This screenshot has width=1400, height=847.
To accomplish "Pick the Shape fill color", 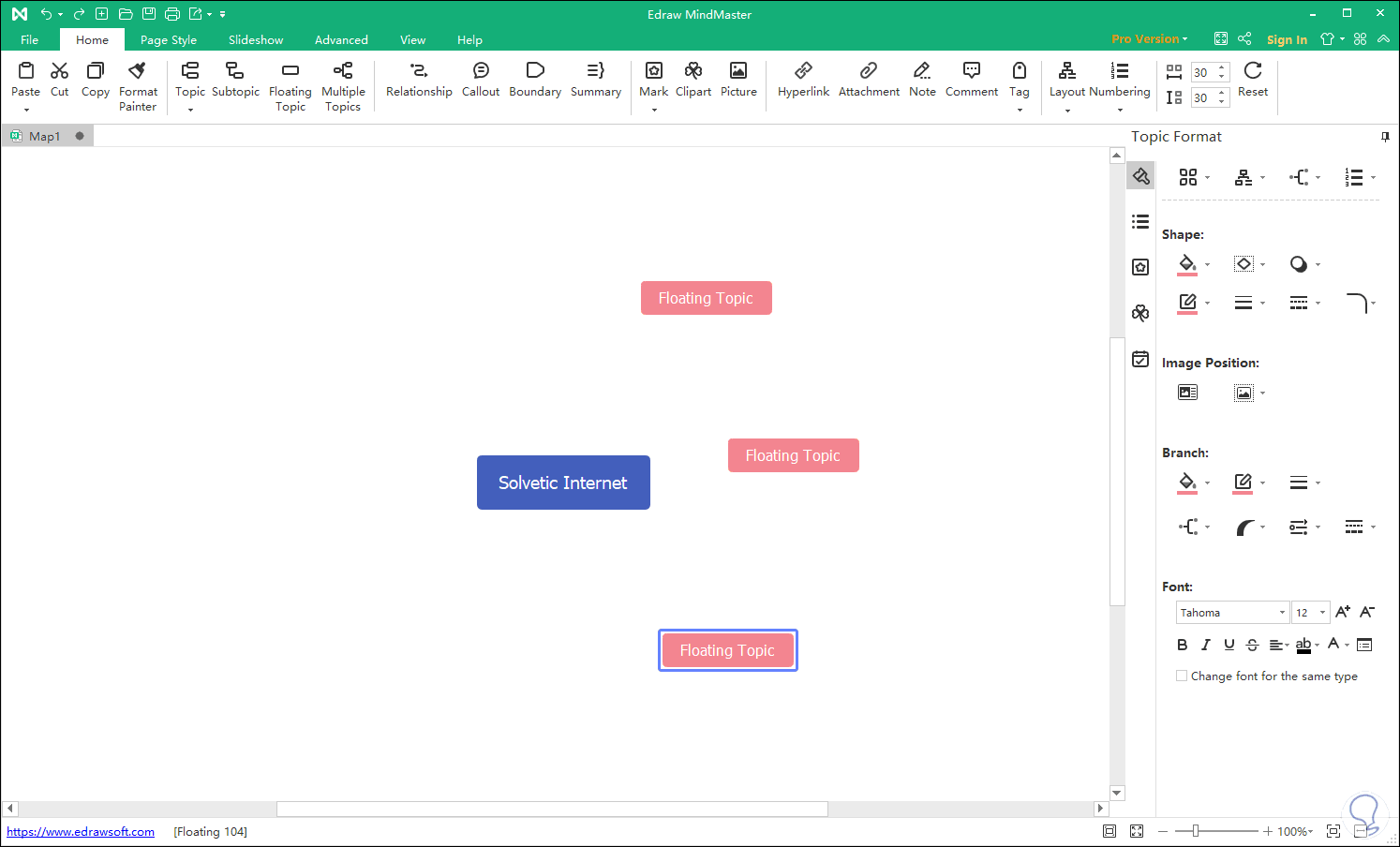I will (1187, 264).
